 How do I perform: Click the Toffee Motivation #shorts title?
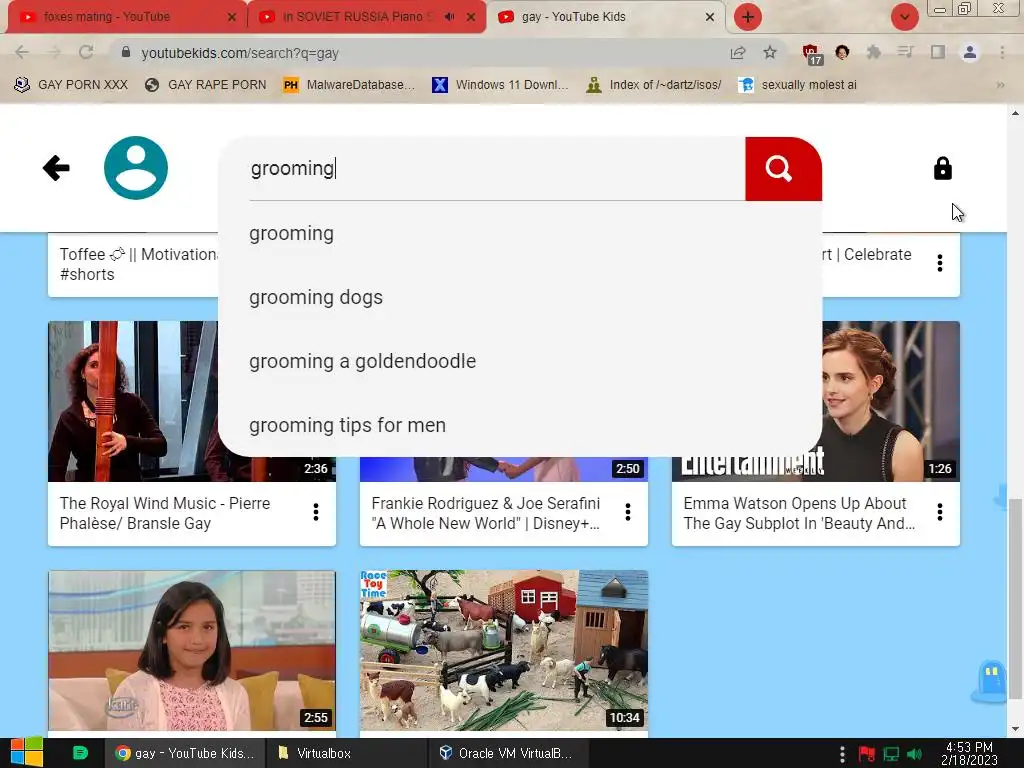coord(138,264)
